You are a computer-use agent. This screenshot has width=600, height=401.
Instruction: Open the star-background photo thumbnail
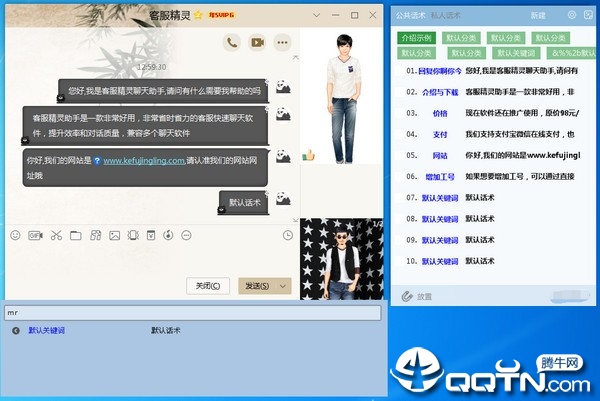click(x=342, y=259)
